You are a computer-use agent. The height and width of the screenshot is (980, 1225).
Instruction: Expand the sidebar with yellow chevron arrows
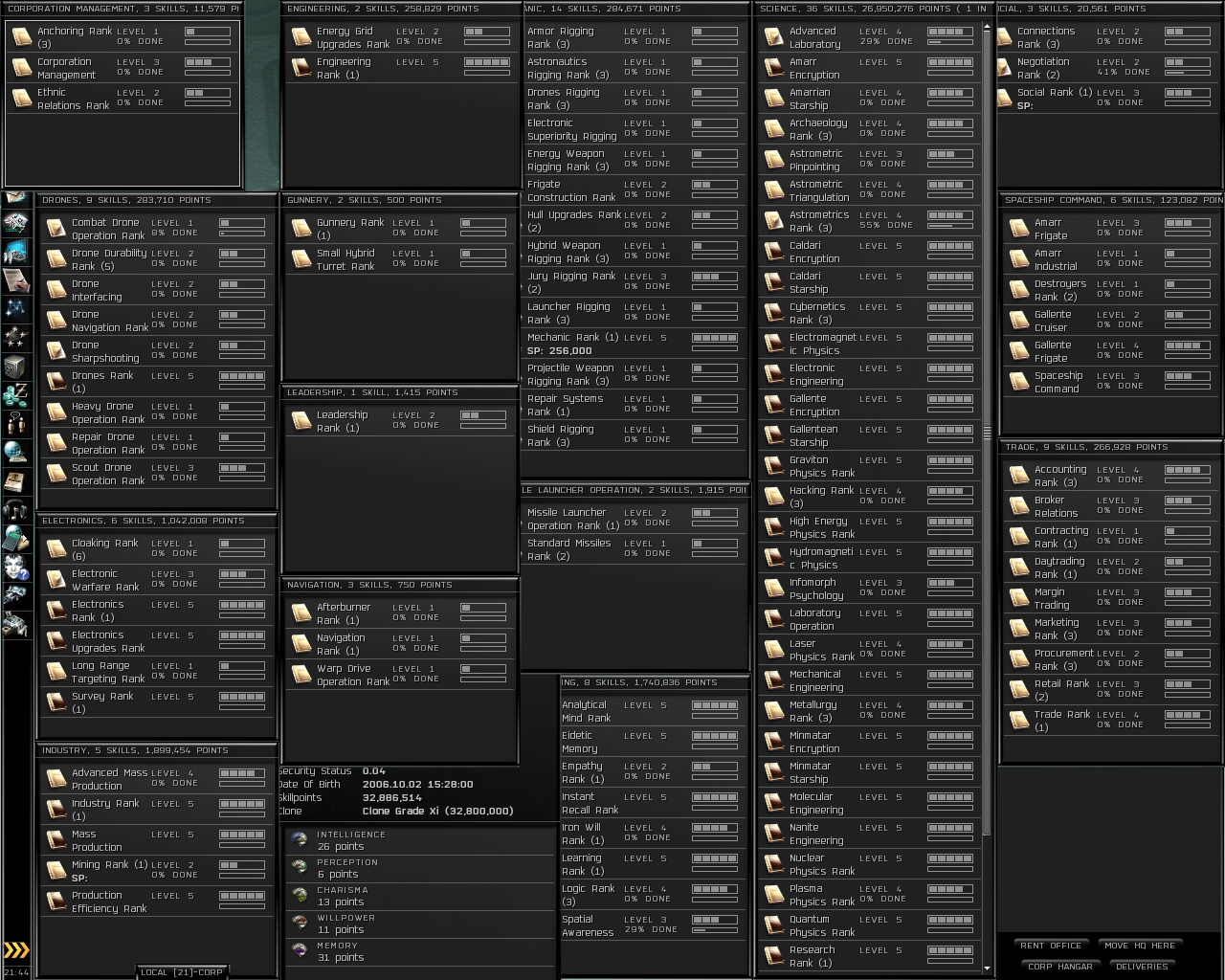16,950
